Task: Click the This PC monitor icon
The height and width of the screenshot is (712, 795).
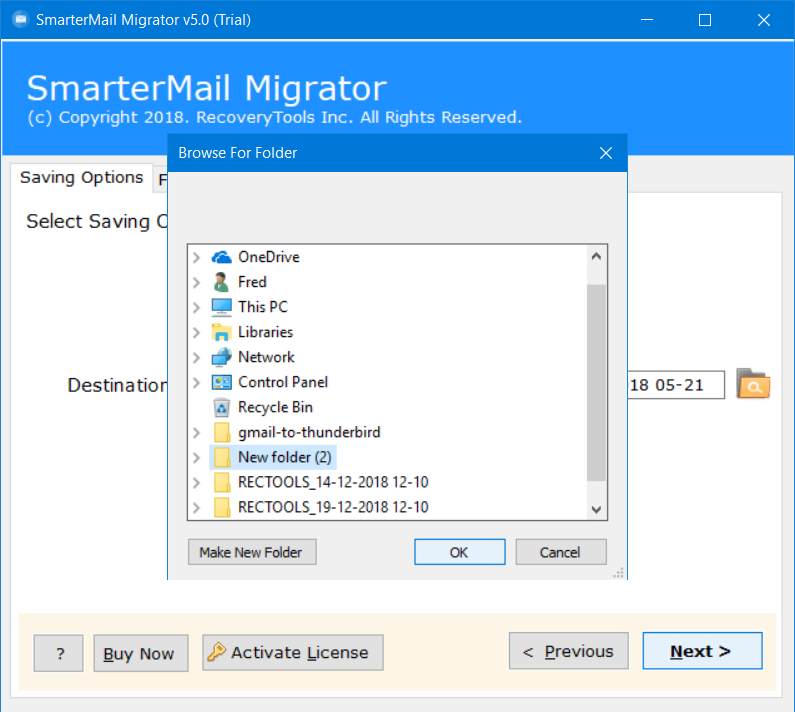Action: pos(222,307)
